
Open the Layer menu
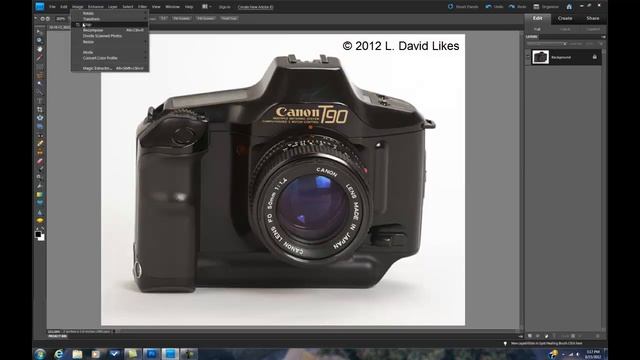click(x=113, y=7)
